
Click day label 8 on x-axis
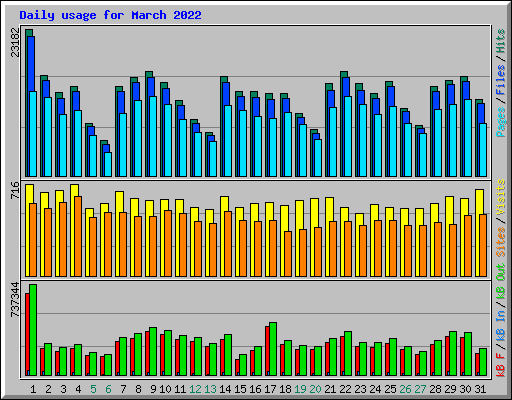pos(138,389)
